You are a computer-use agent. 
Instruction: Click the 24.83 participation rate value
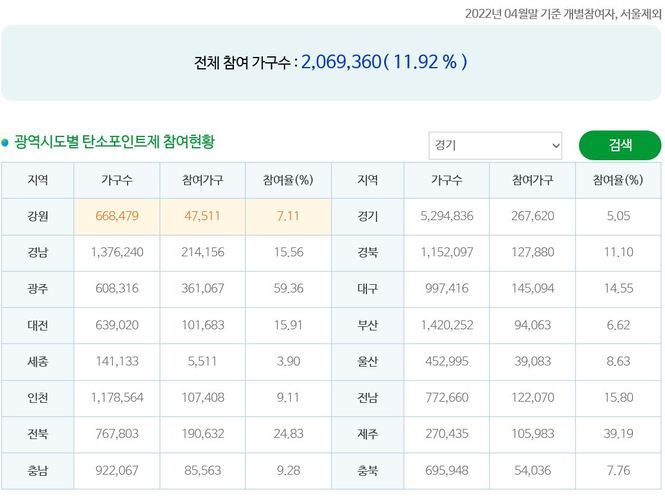pyautogui.click(x=288, y=434)
